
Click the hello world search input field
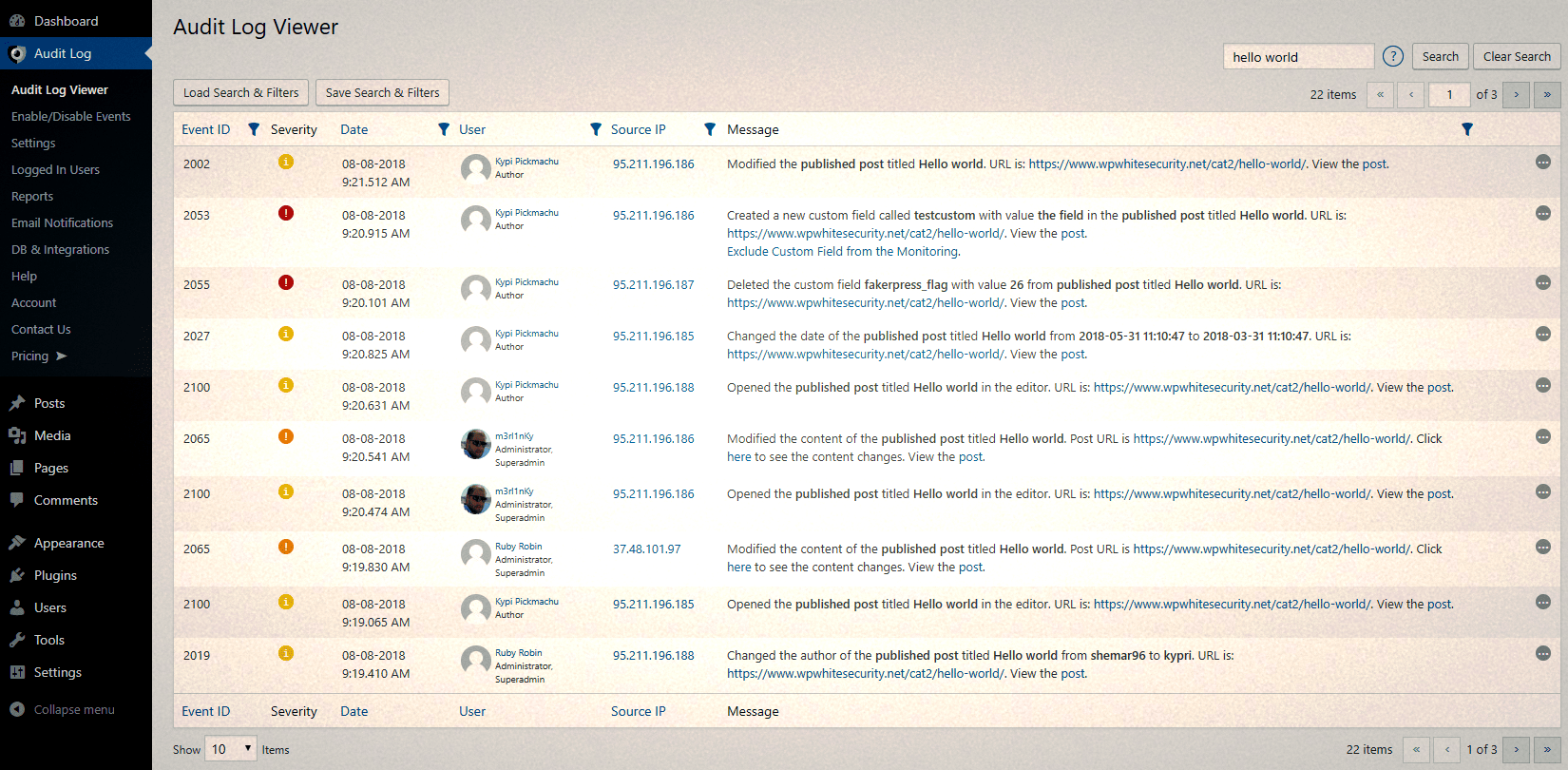(1298, 57)
